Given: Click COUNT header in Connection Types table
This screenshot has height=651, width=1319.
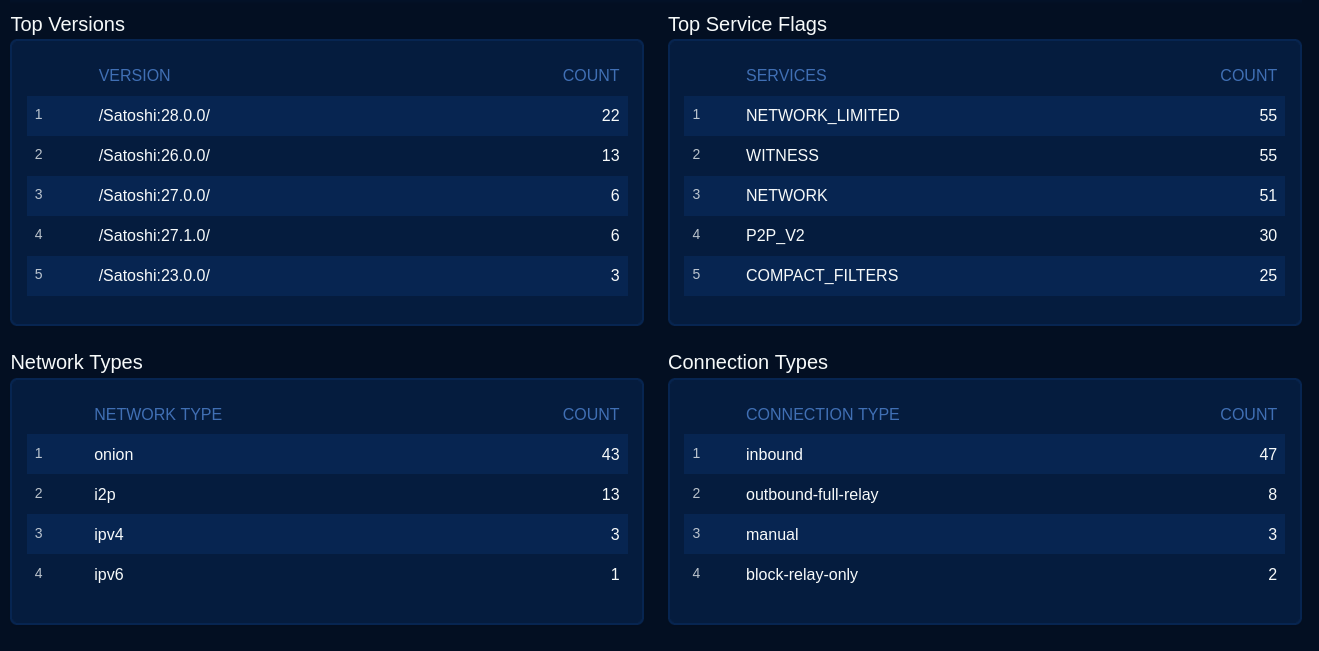Looking at the screenshot, I should 1248,415.
